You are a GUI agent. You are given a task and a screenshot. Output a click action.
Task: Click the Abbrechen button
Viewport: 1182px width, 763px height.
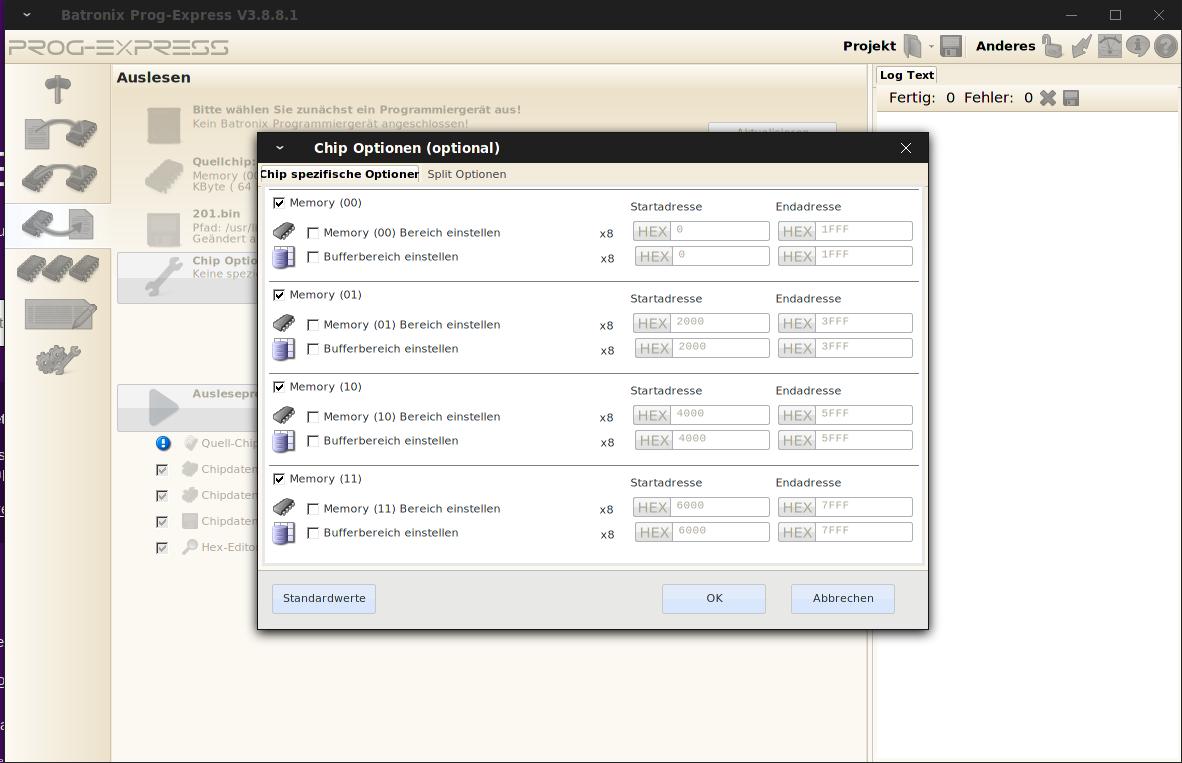(843, 599)
